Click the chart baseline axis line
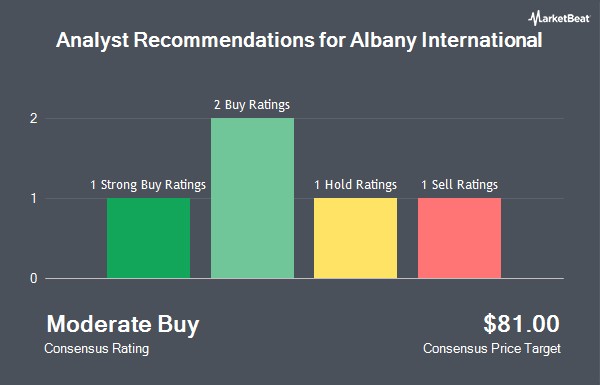The height and width of the screenshot is (385, 600). point(305,279)
